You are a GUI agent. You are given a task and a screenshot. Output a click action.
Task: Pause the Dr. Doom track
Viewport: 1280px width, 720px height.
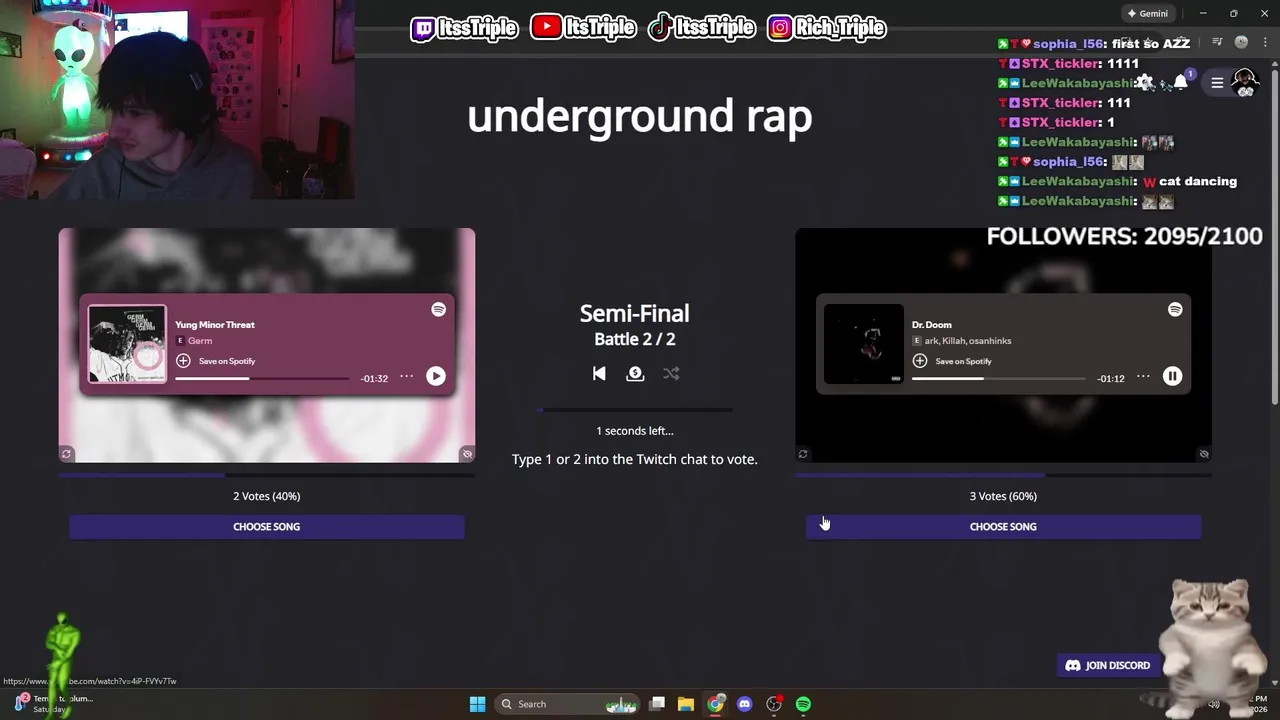1172,376
